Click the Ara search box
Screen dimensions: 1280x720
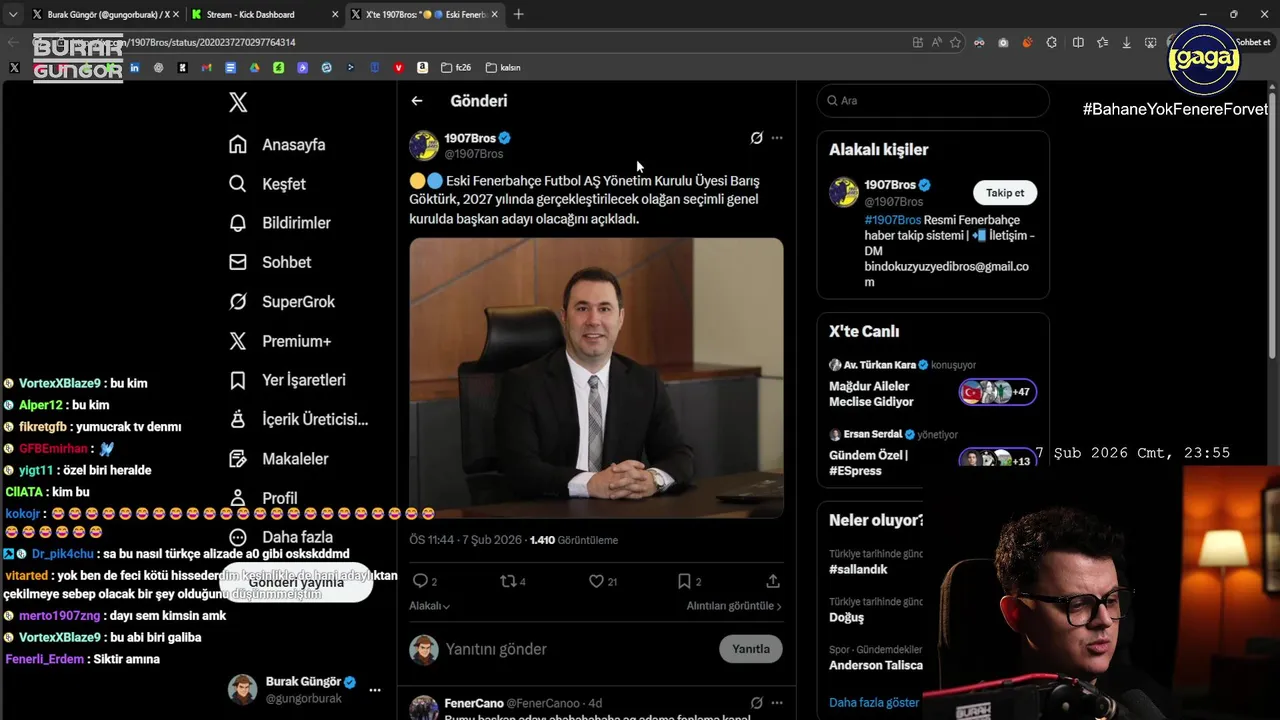point(933,101)
